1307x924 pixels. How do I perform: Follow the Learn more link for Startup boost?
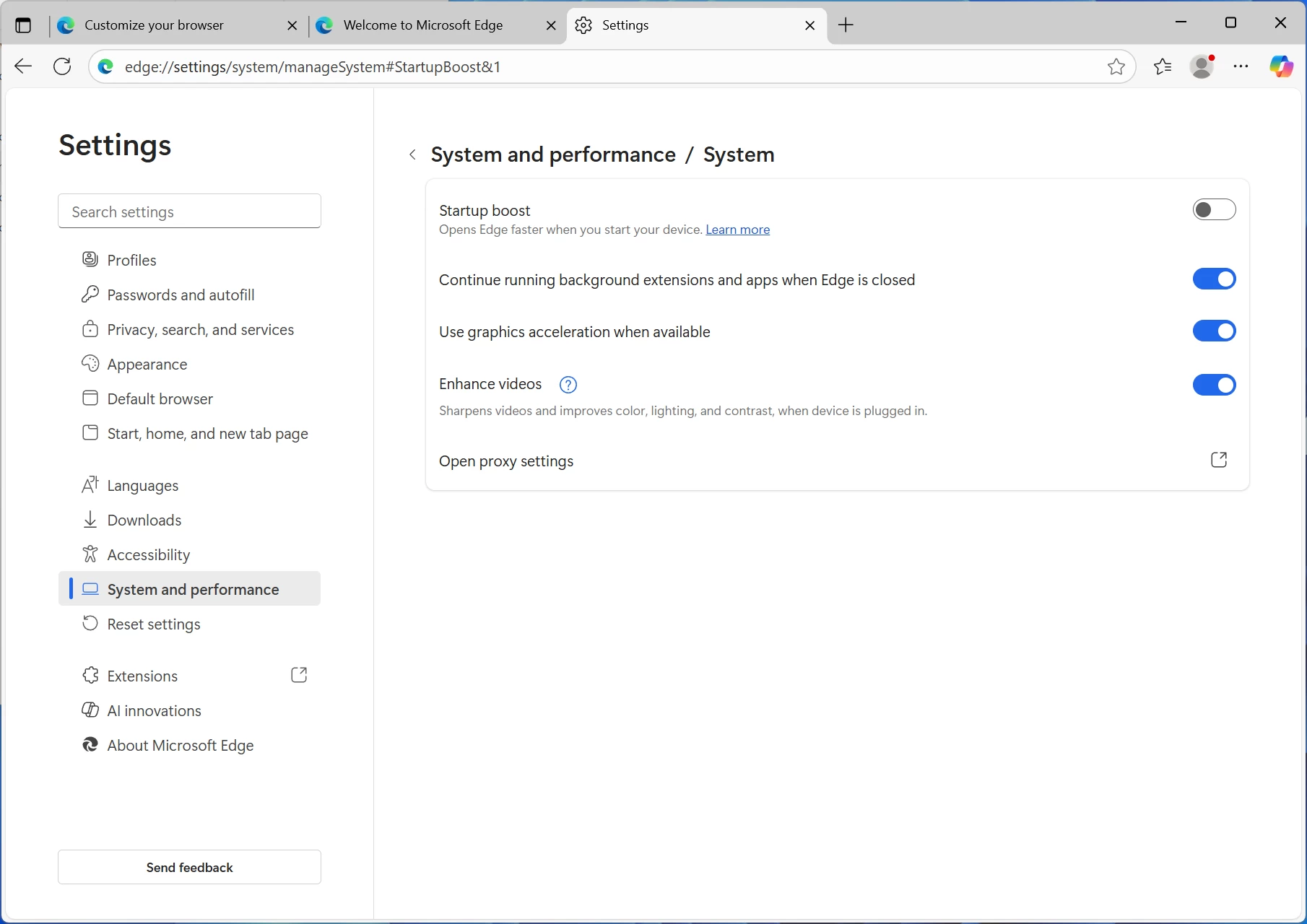(737, 230)
